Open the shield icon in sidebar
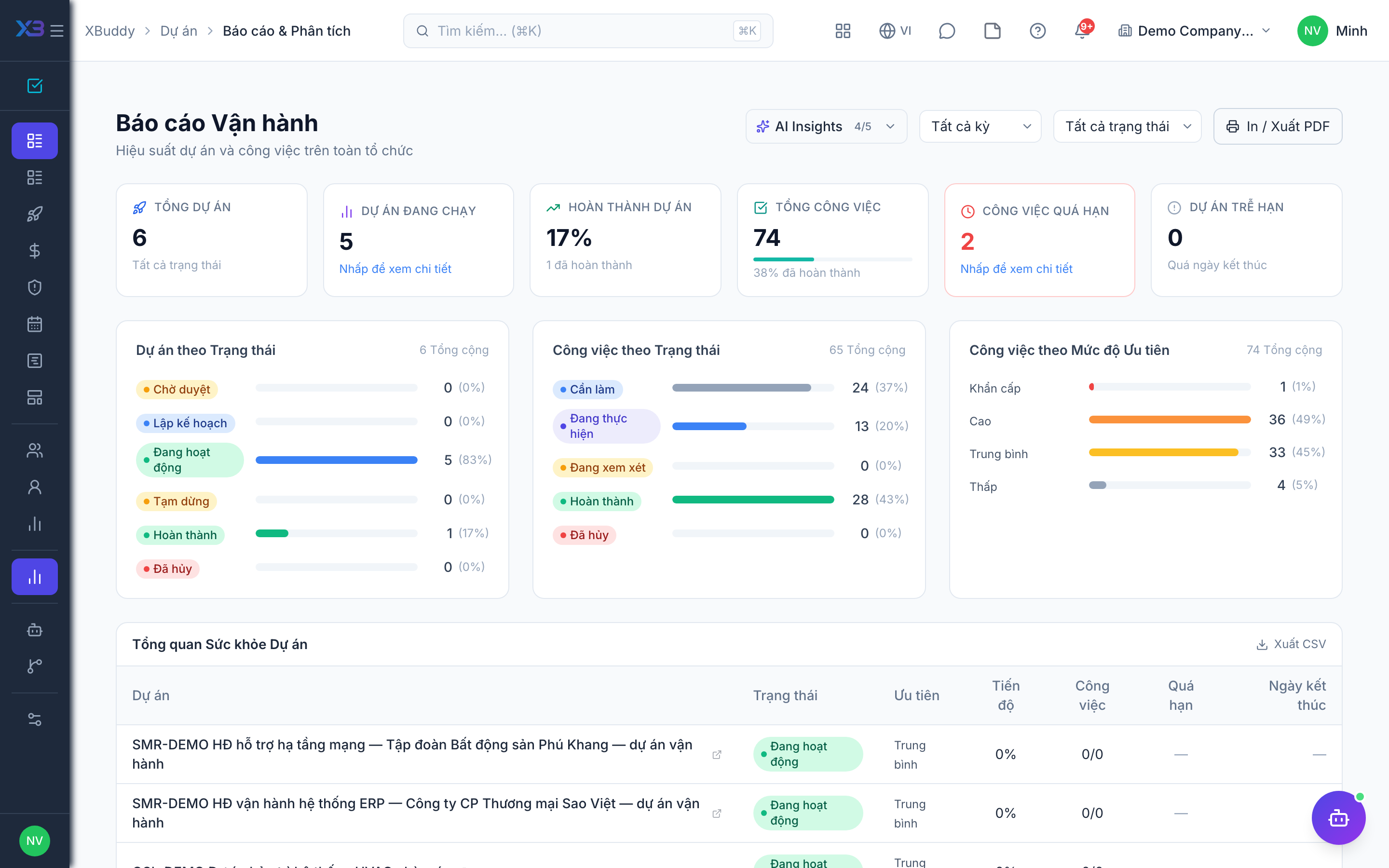 [x=34, y=287]
